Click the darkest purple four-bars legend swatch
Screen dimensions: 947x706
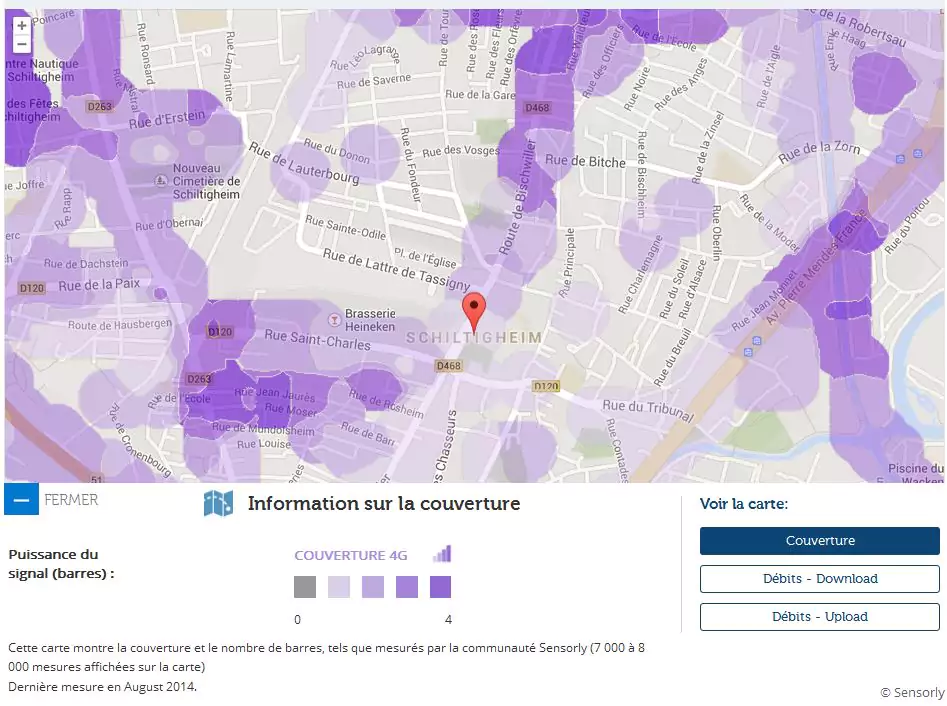(440, 587)
